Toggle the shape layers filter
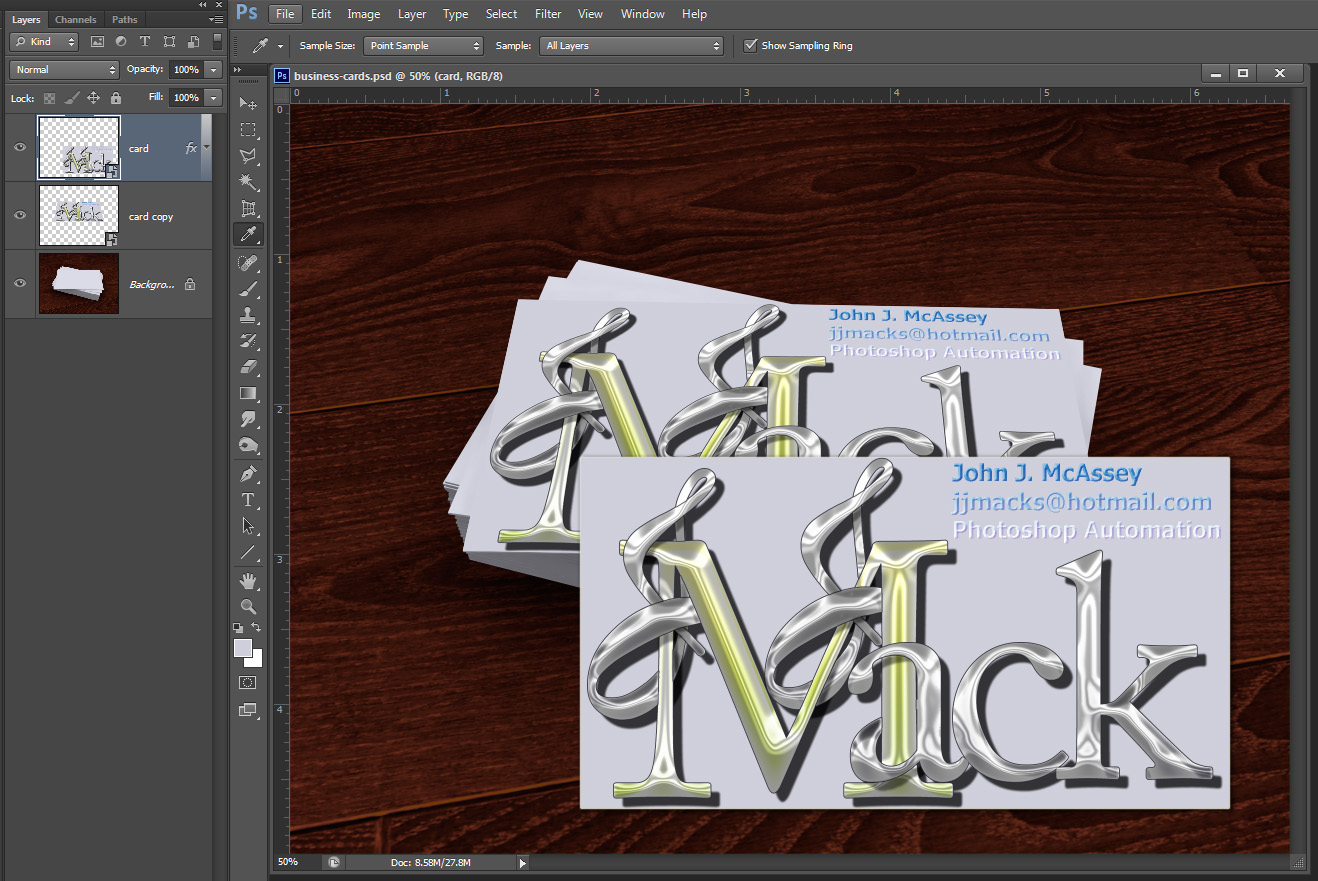The height and width of the screenshot is (881, 1318). tap(169, 42)
